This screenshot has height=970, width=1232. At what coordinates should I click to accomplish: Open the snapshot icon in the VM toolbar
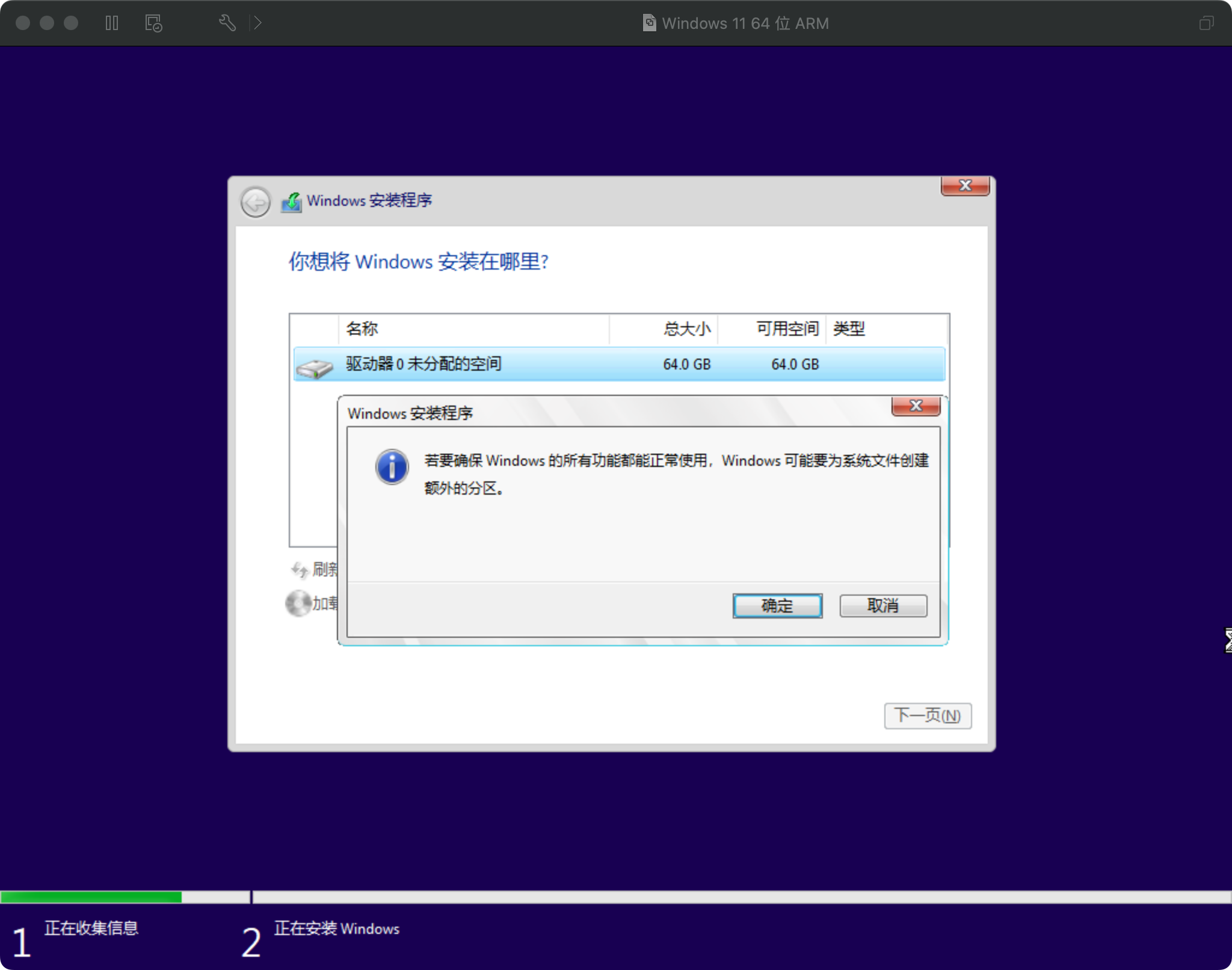click(x=154, y=23)
